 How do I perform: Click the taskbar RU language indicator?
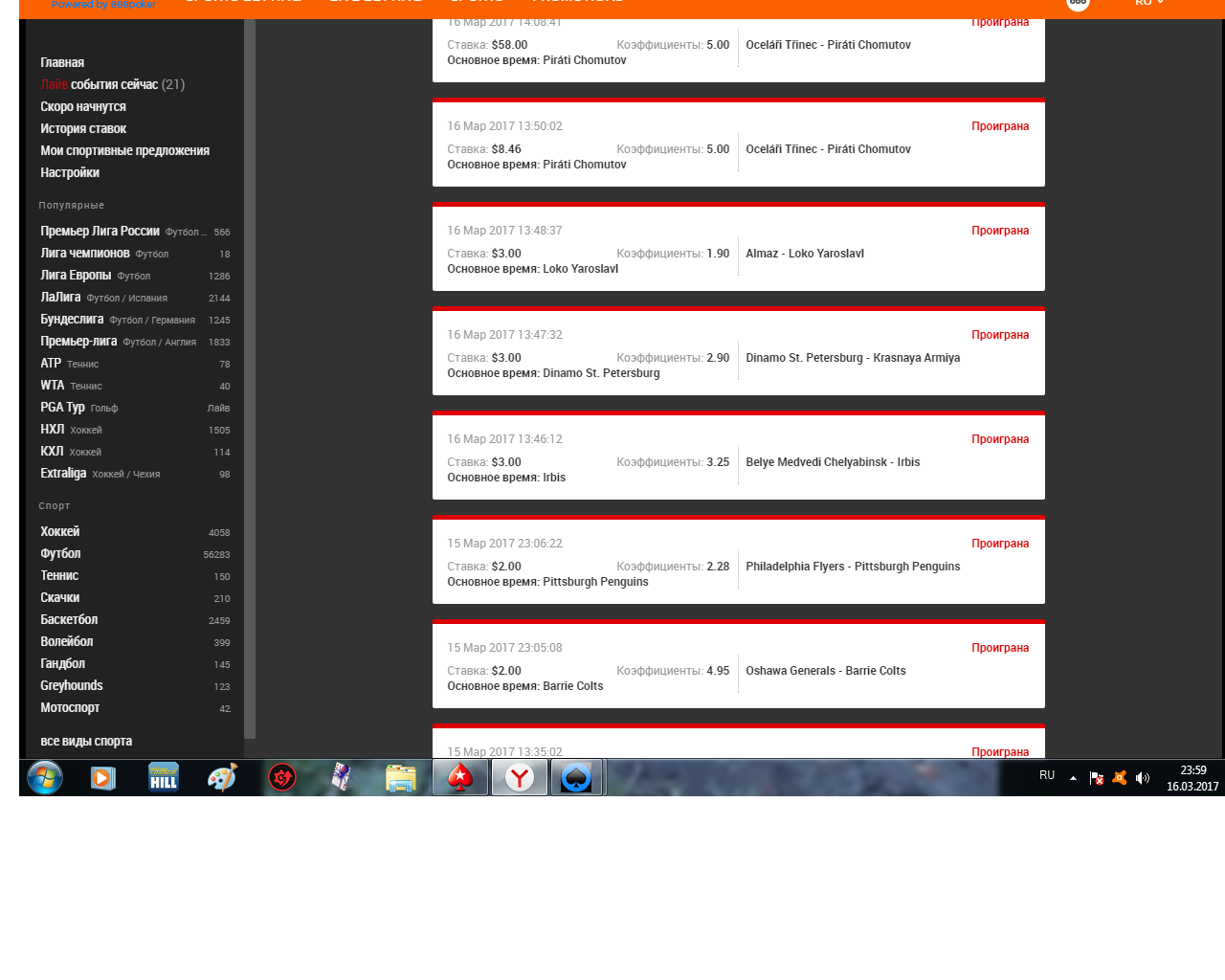(1047, 775)
